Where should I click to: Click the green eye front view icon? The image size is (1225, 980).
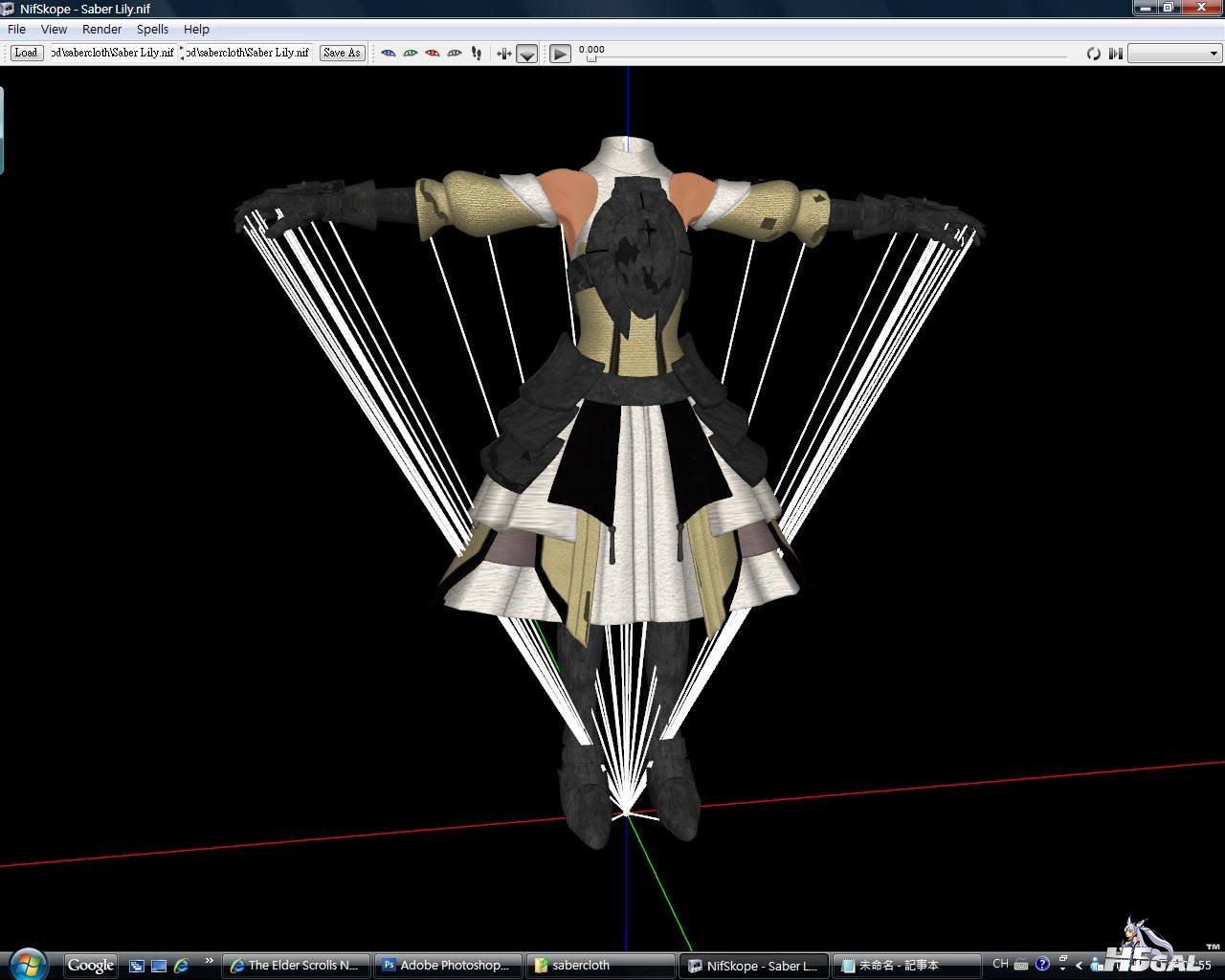(x=410, y=53)
